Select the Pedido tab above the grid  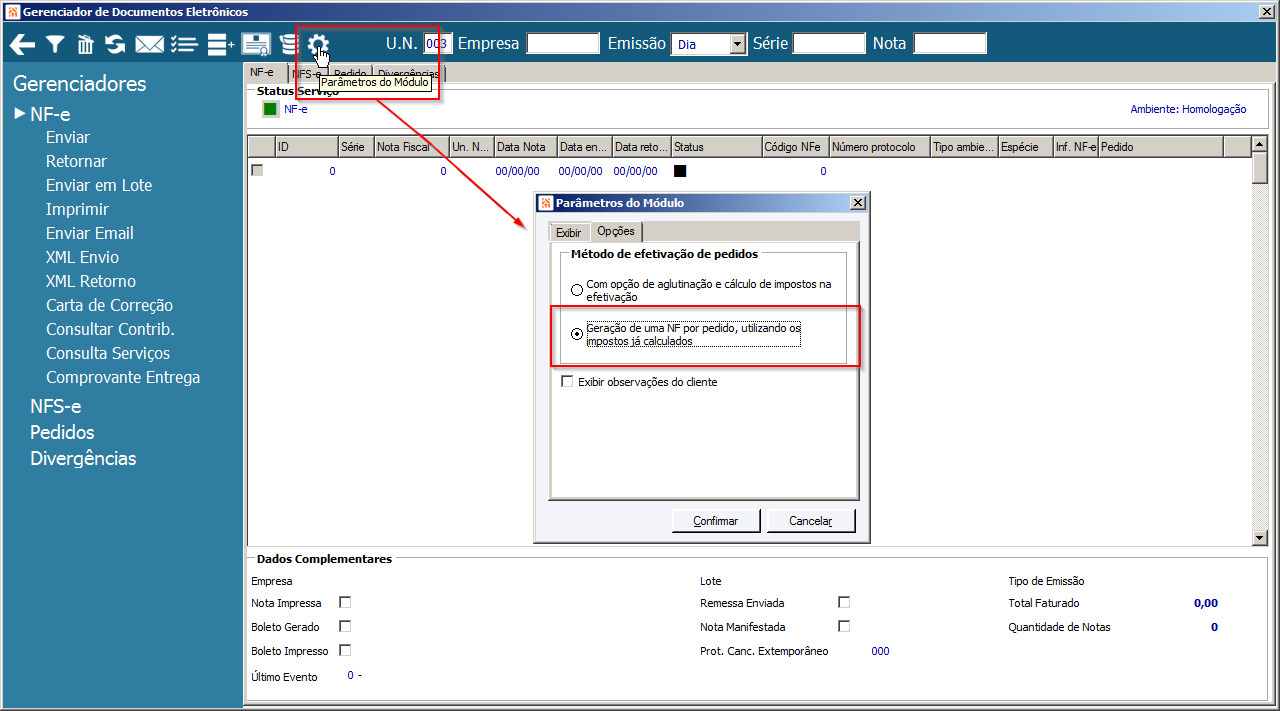click(x=350, y=74)
